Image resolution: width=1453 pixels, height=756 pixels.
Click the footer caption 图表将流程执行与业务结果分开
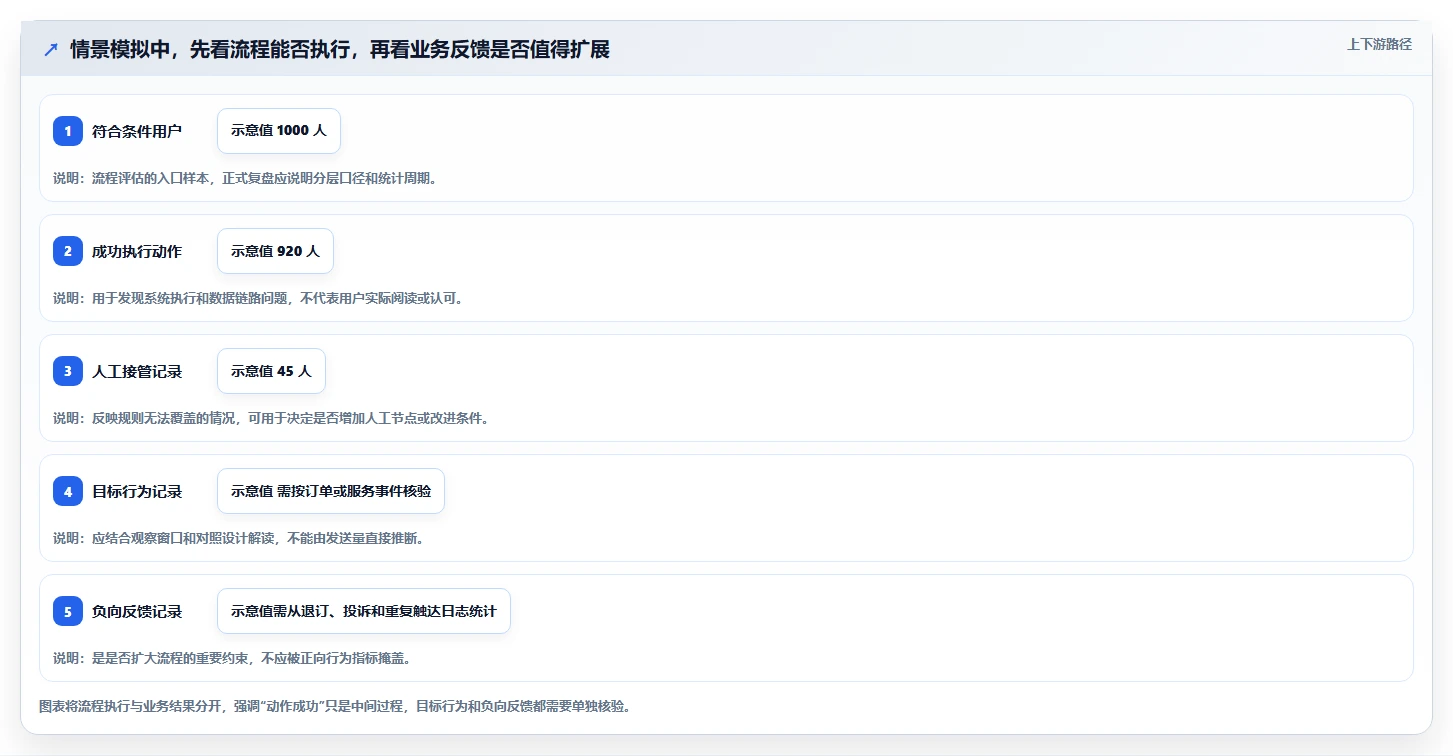tap(335, 706)
